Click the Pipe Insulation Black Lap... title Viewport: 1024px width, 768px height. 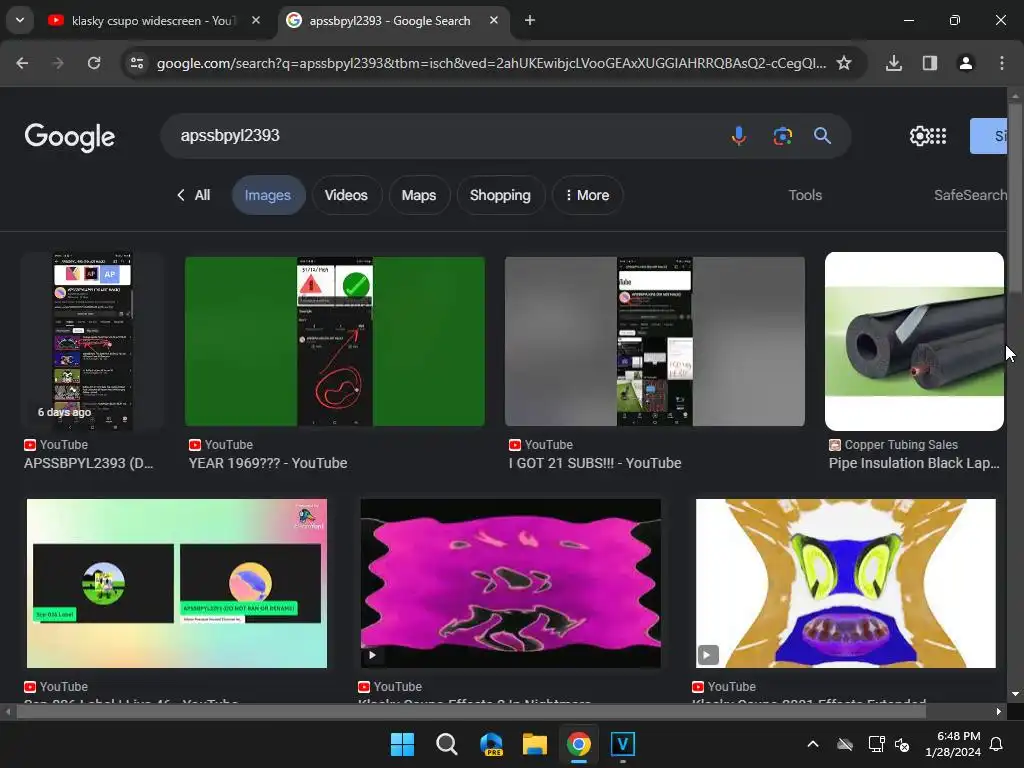pyautogui.click(x=914, y=463)
